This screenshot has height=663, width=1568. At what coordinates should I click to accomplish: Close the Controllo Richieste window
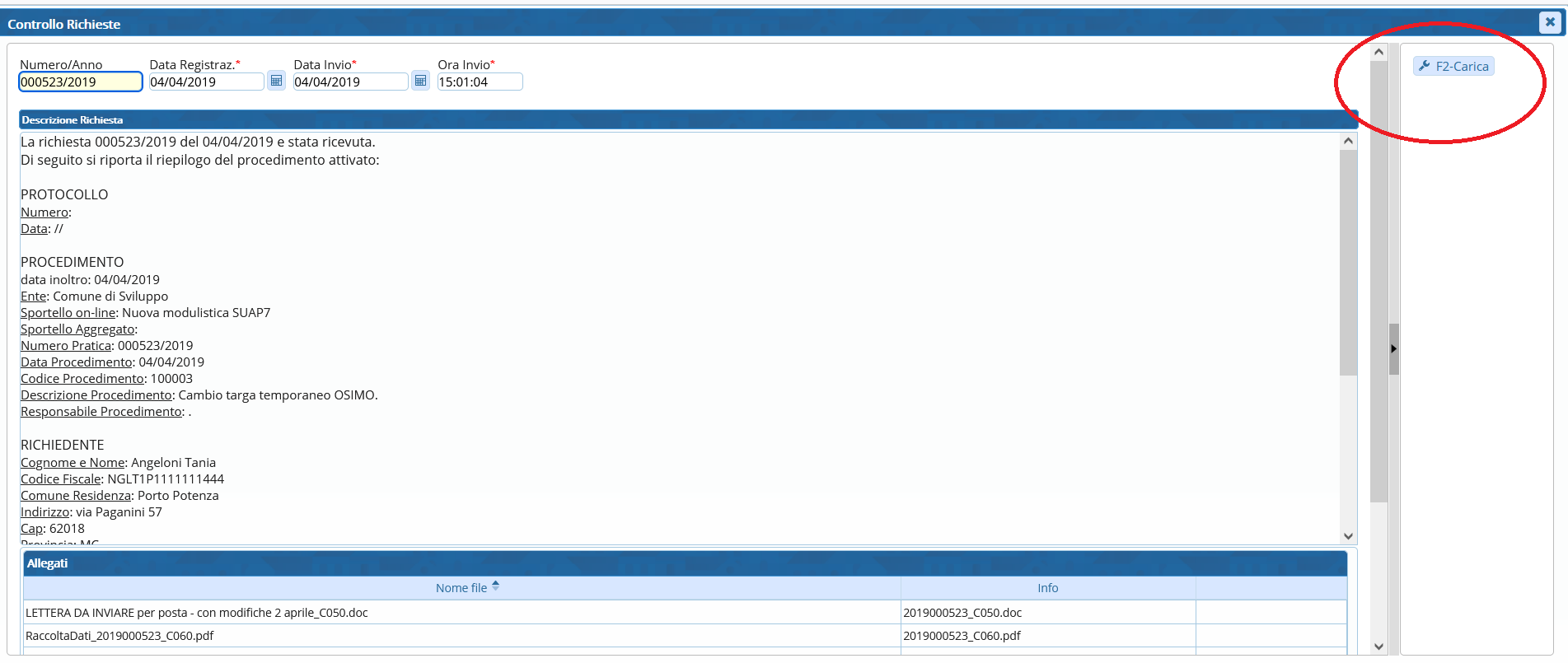[x=1549, y=22]
